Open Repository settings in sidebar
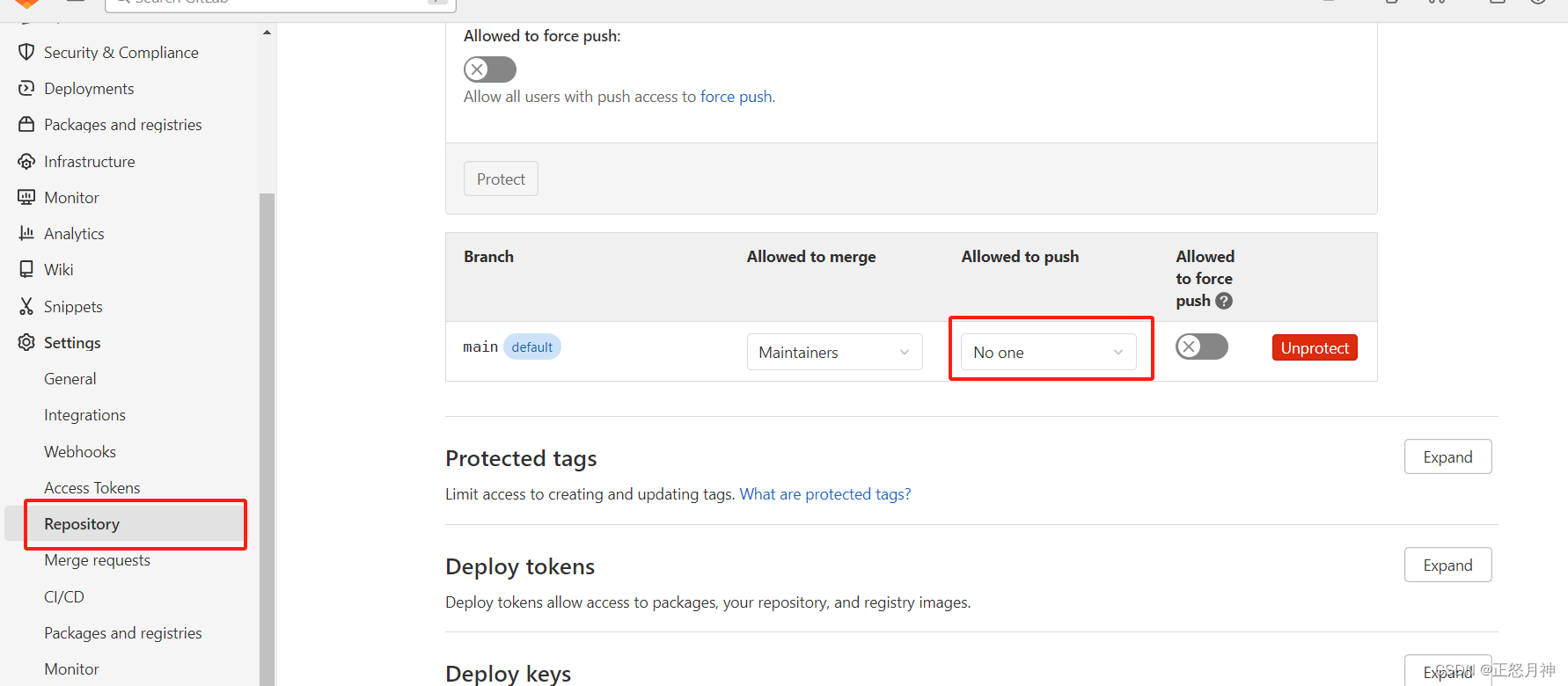1568x686 pixels. [x=82, y=524]
